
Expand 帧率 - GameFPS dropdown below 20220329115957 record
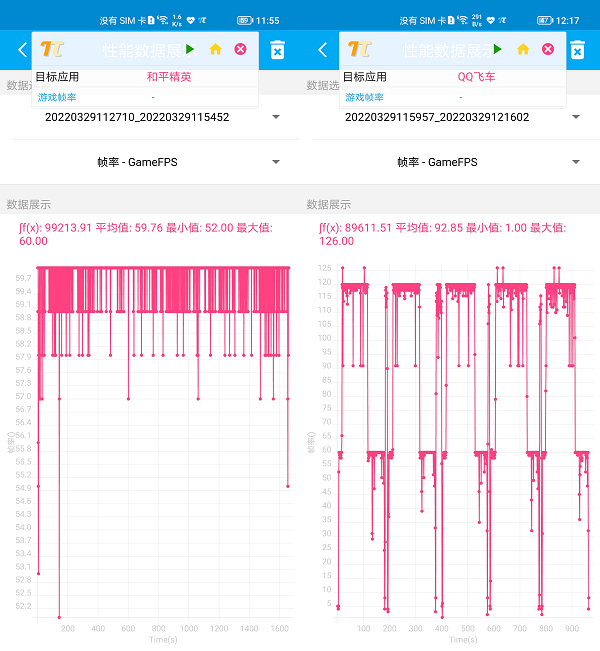[450, 162]
